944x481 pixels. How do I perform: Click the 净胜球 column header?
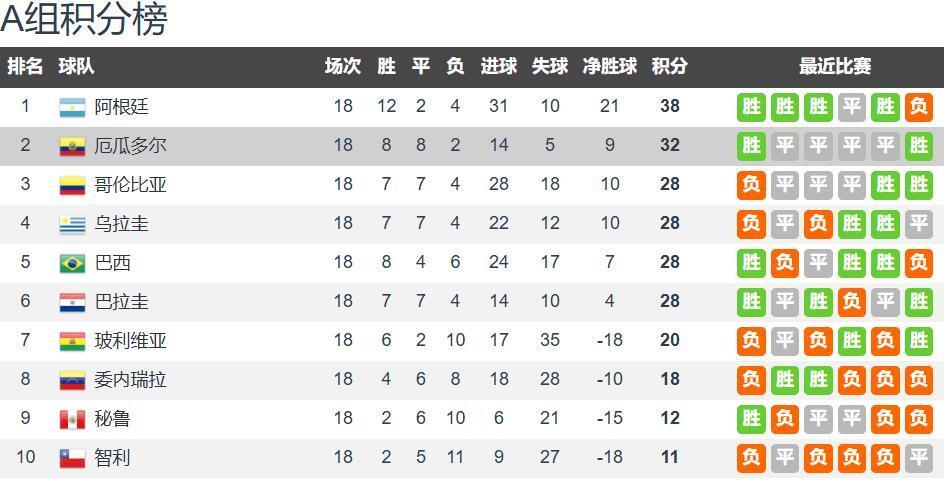(609, 66)
